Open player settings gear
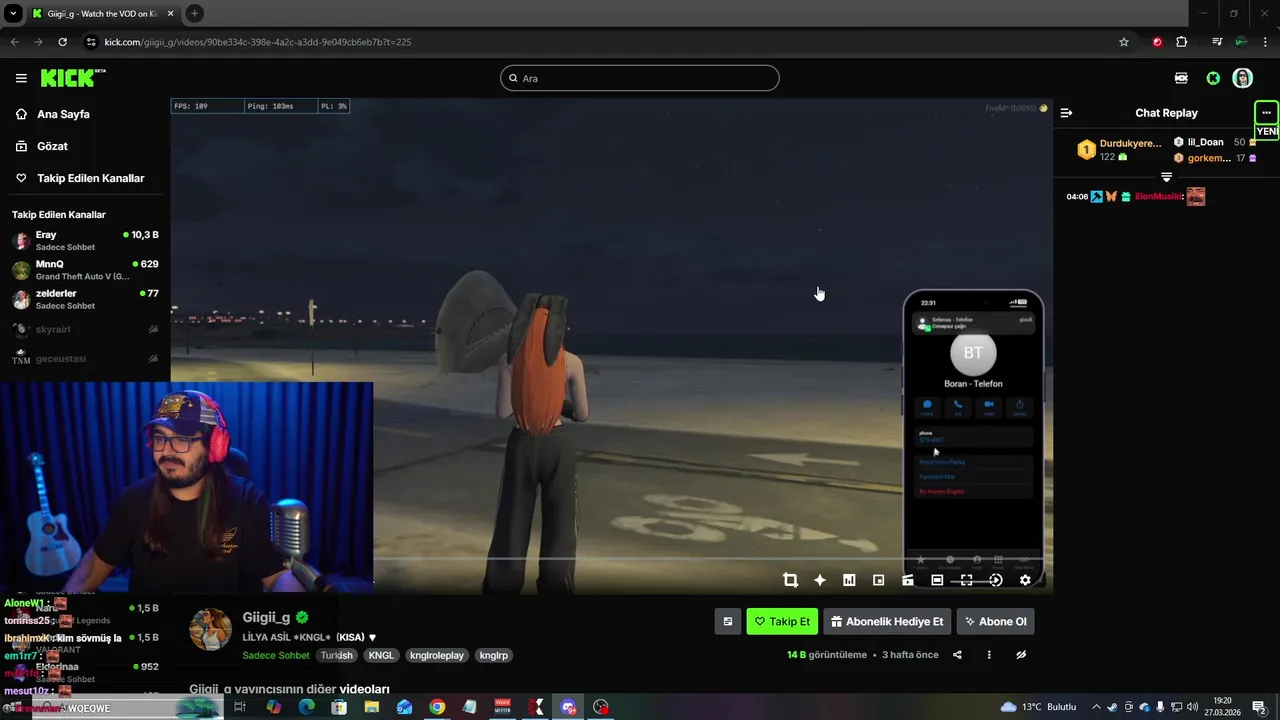This screenshot has height=720, width=1280. tap(1025, 580)
